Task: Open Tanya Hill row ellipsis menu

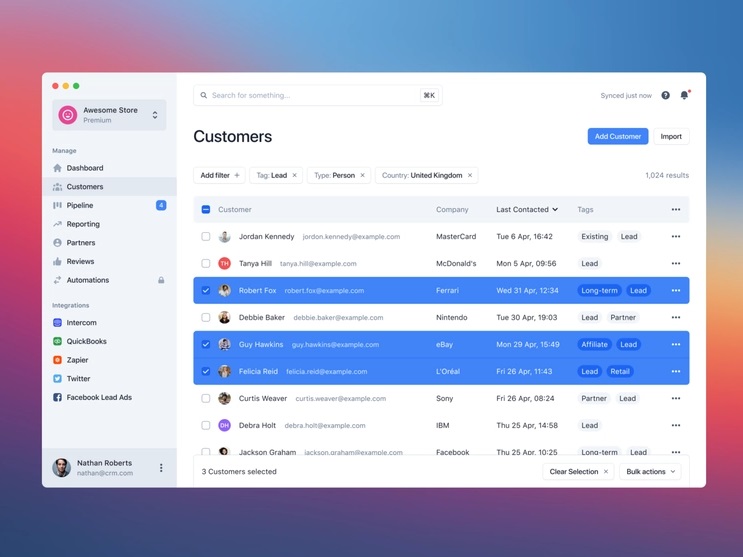Action: [676, 264]
